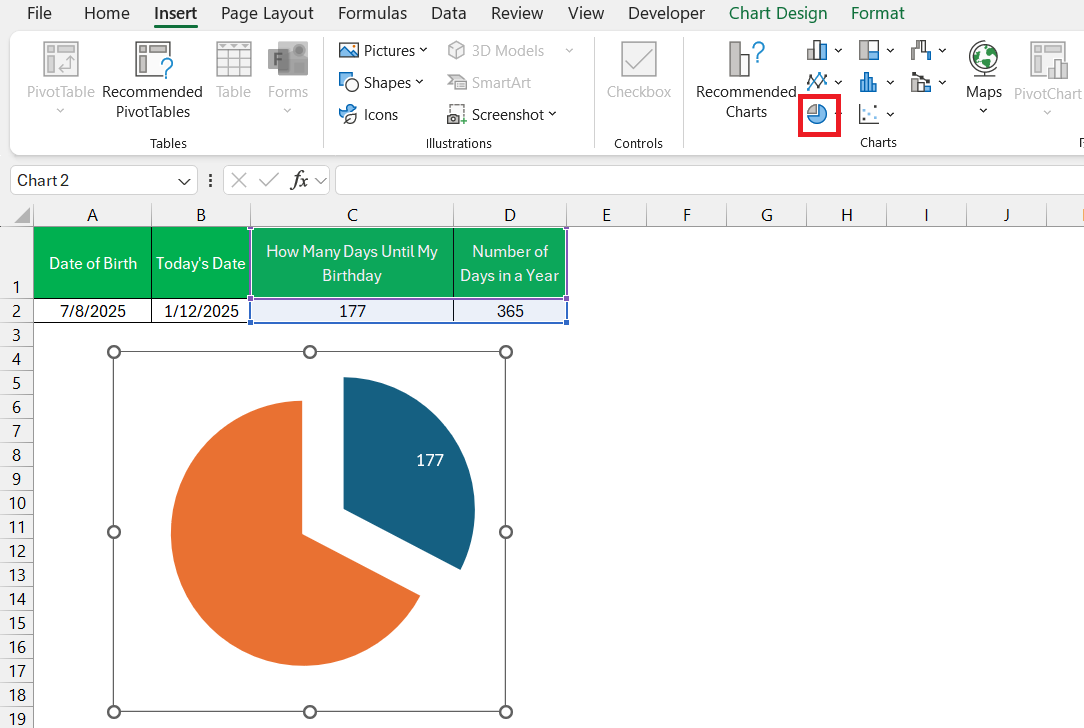Switch to the Review tab
1084x728 pixels.
[x=516, y=13]
